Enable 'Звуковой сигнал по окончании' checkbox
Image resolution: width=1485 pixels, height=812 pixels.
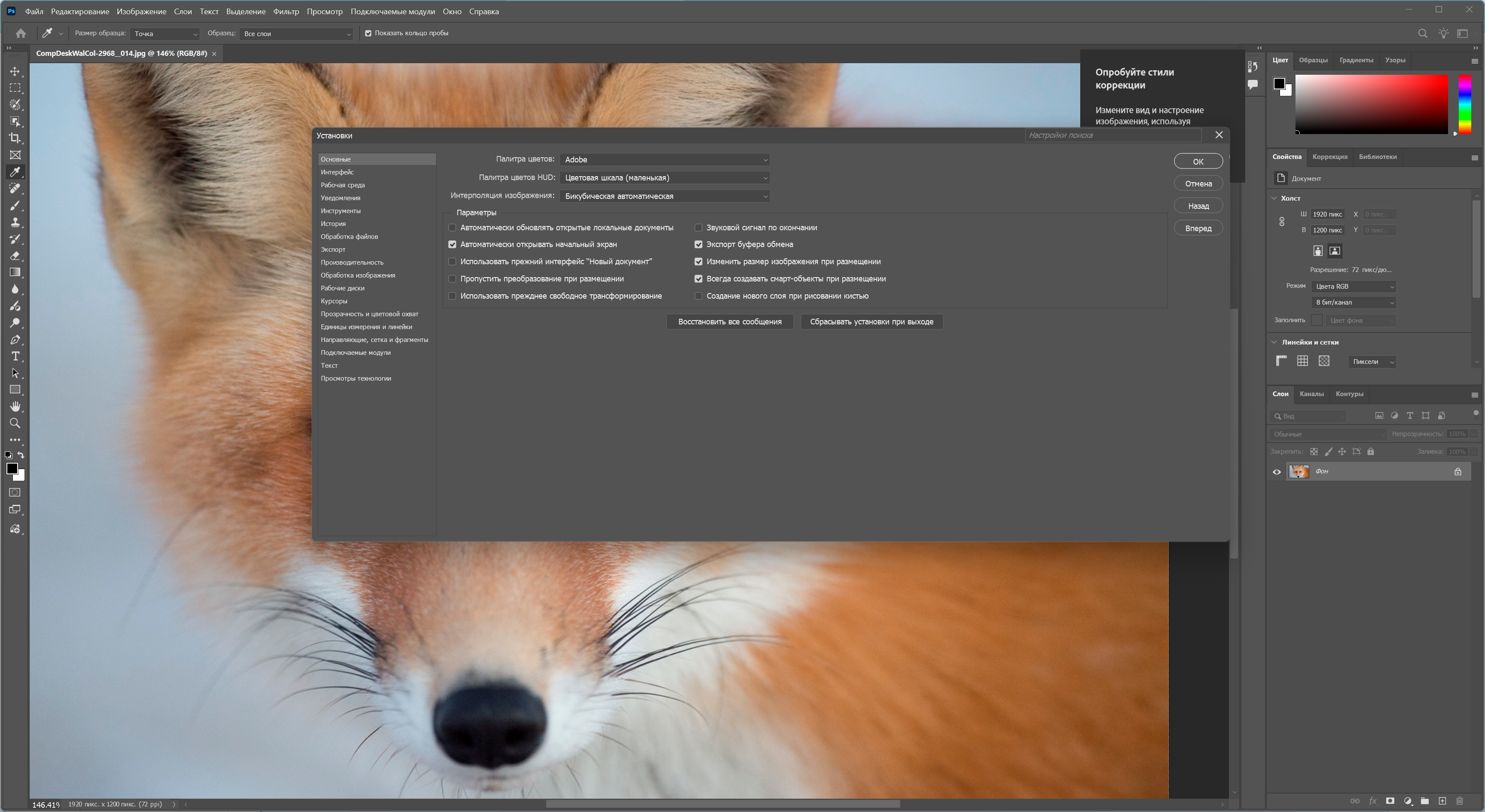pos(698,228)
